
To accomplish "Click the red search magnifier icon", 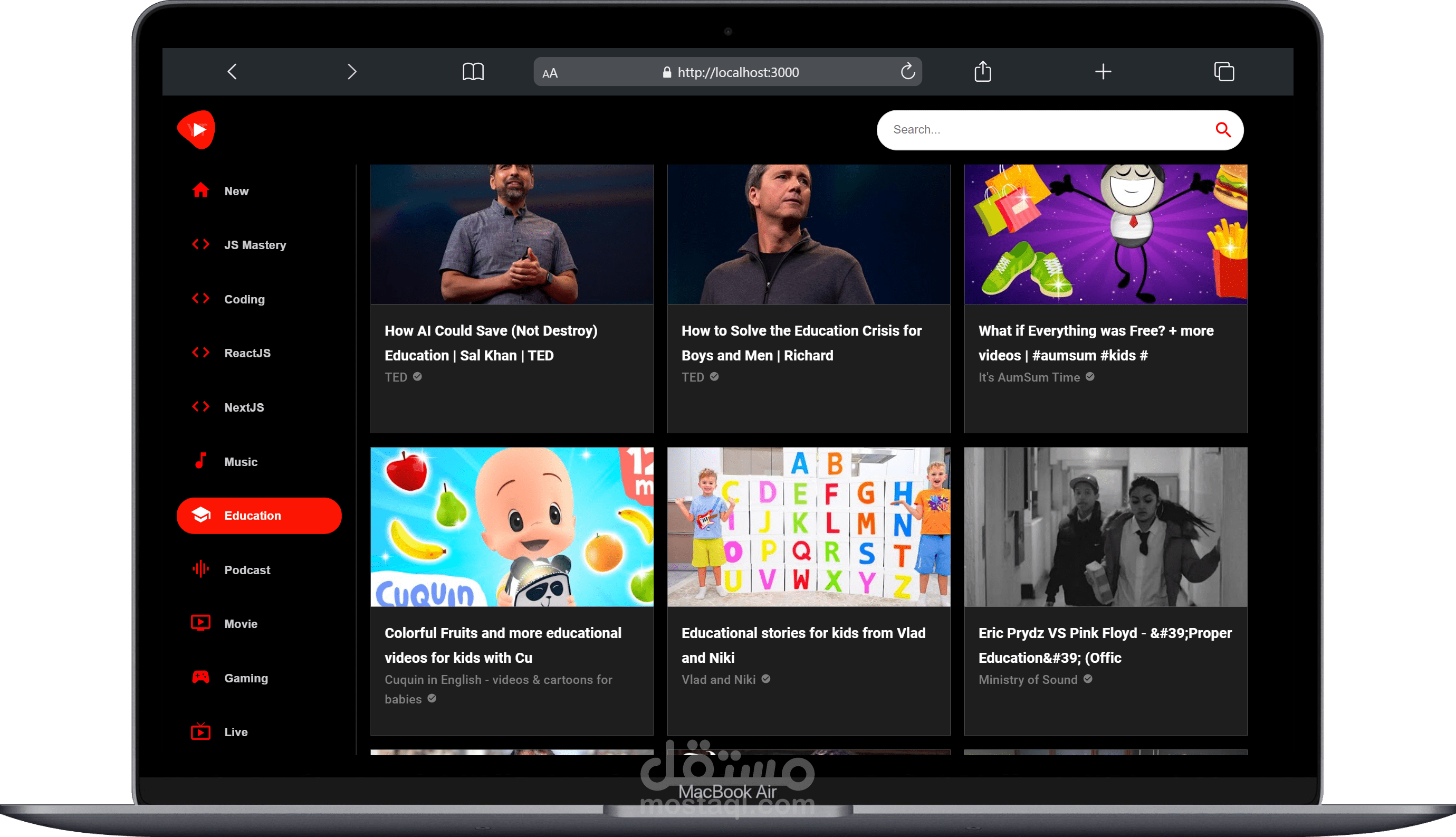I will (1223, 130).
